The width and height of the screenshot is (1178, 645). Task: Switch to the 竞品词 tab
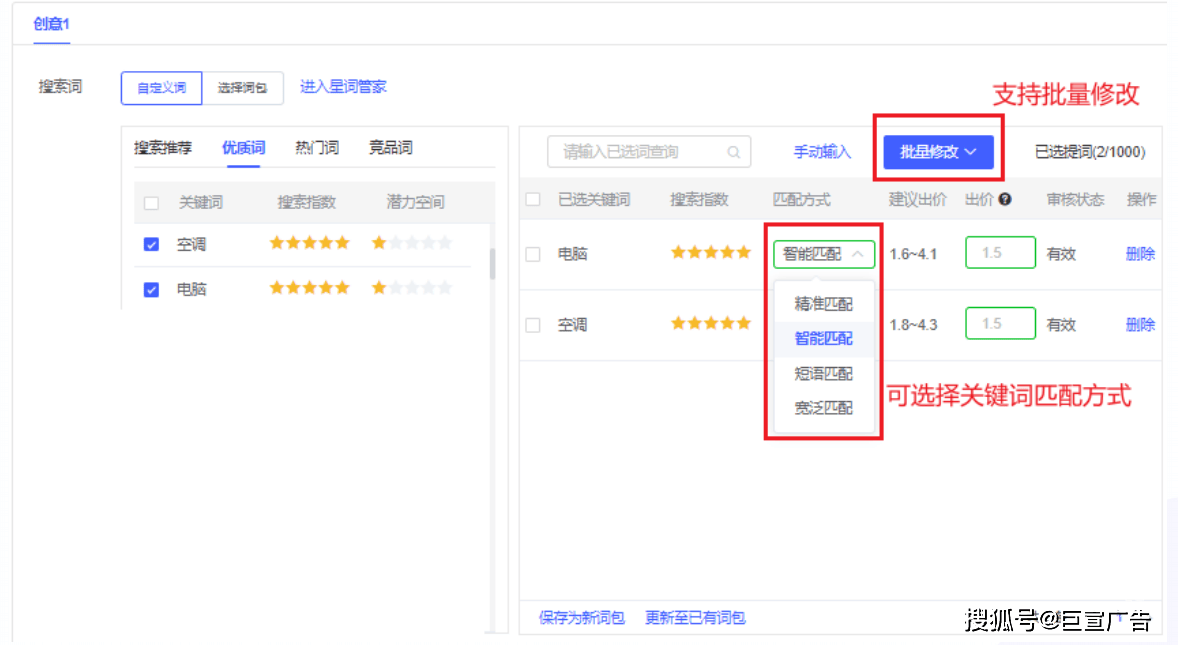pos(390,147)
